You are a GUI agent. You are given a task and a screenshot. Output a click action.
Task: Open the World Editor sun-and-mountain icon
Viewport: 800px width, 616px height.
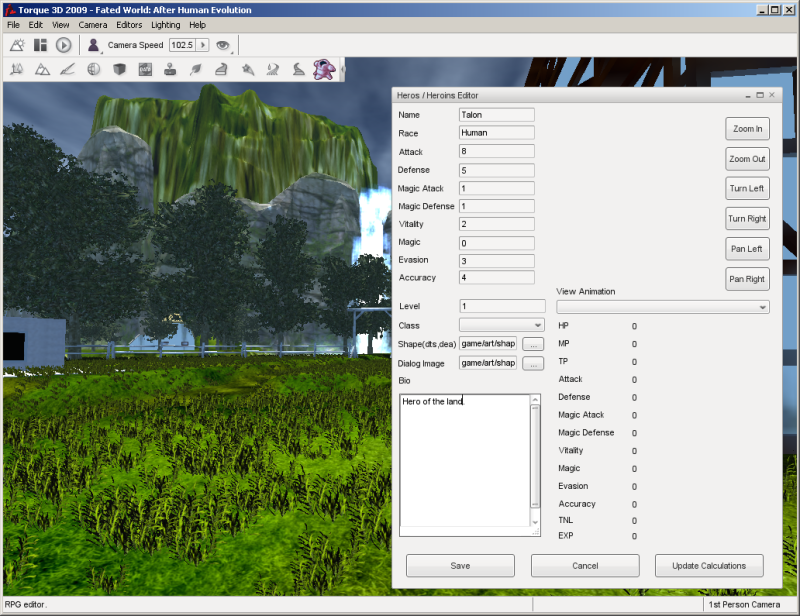17,45
